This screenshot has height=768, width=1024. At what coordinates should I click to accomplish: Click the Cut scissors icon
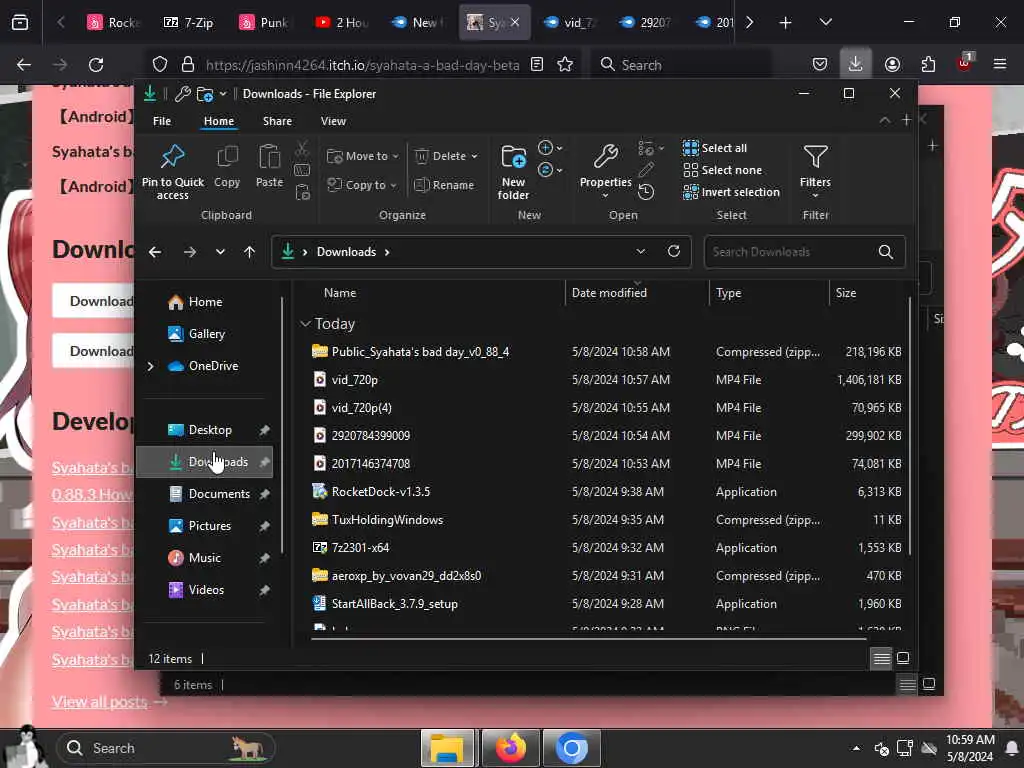click(302, 149)
